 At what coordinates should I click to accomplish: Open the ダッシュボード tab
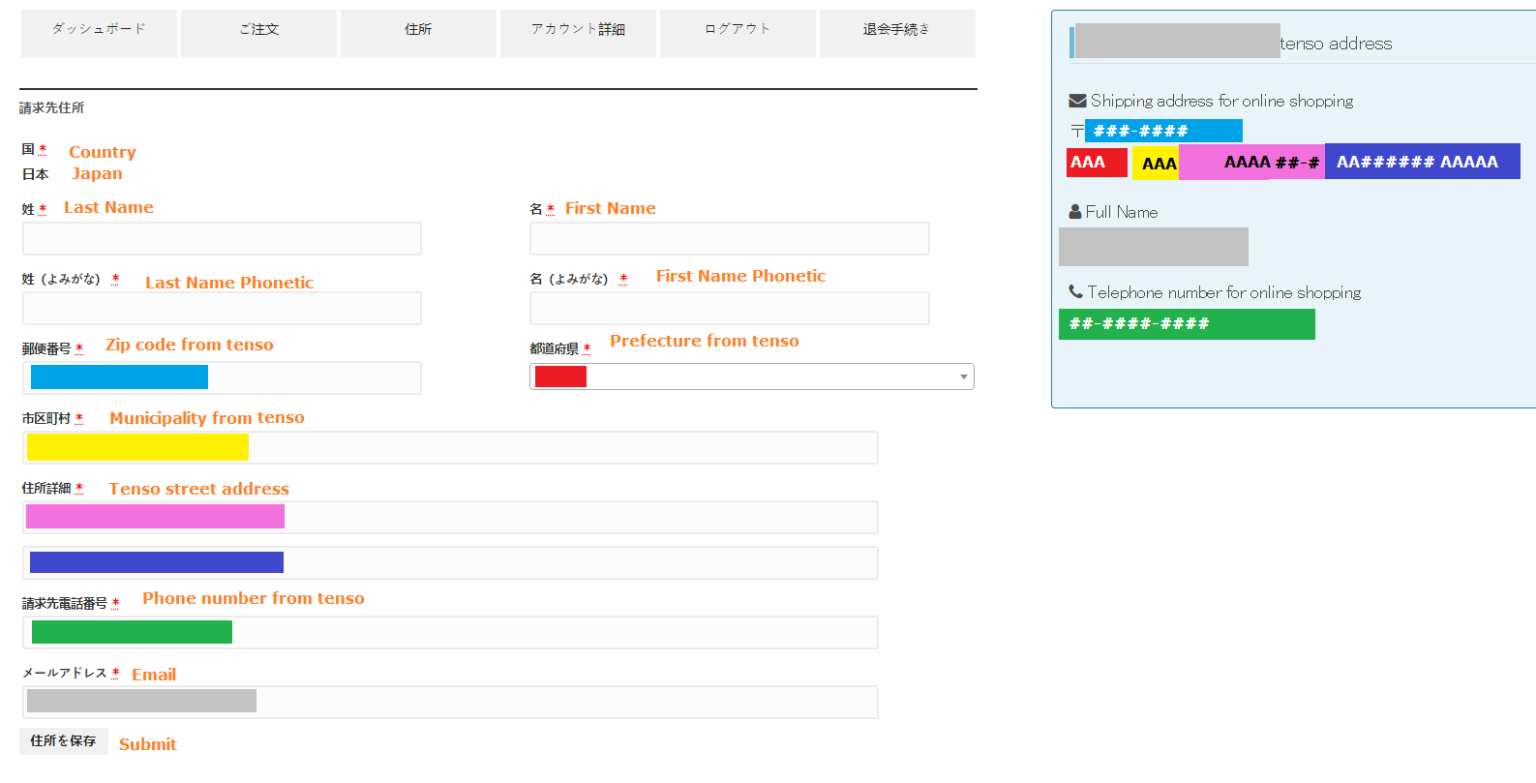tap(99, 30)
